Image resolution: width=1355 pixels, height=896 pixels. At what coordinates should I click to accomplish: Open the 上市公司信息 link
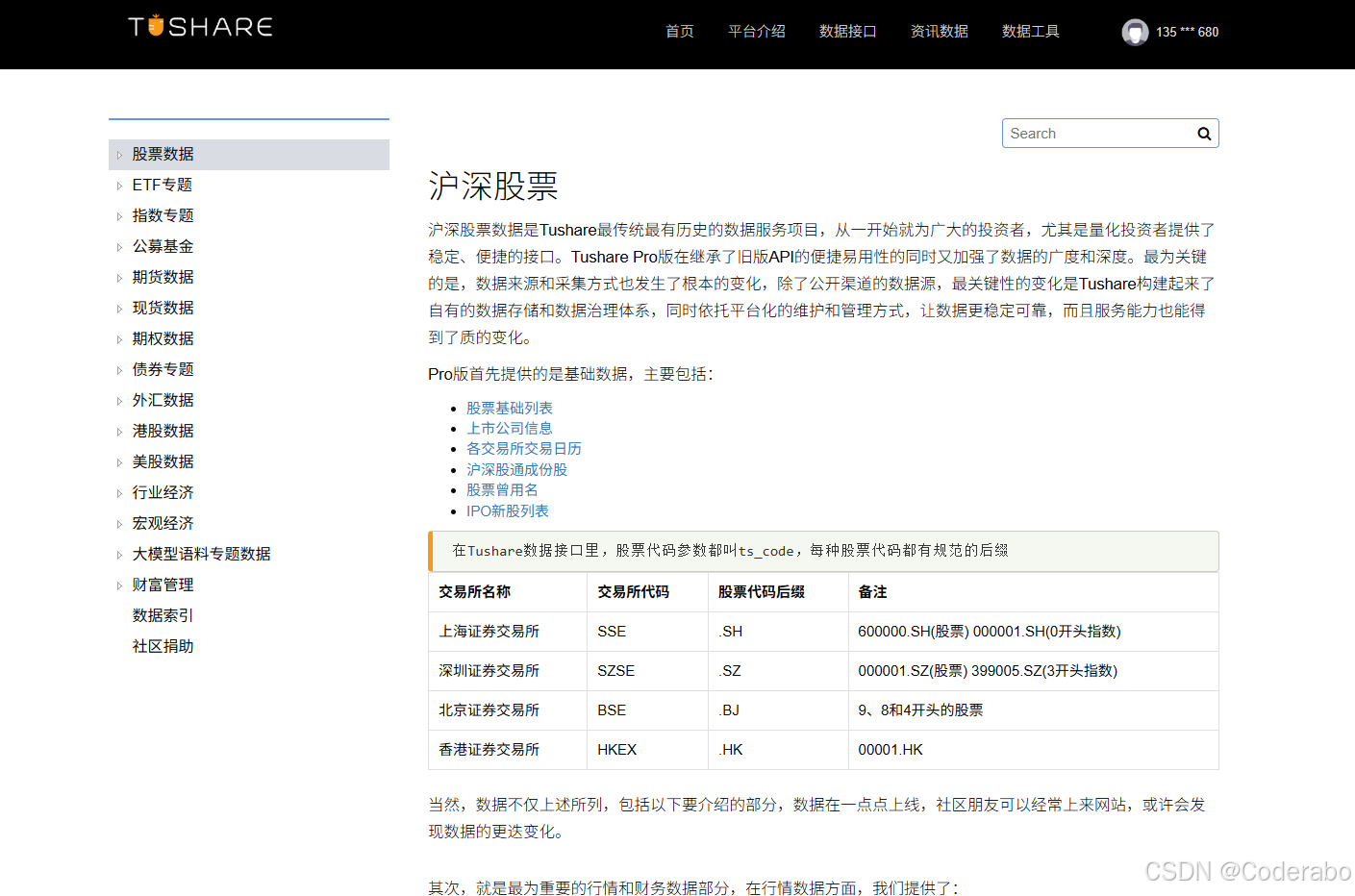[x=509, y=428]
